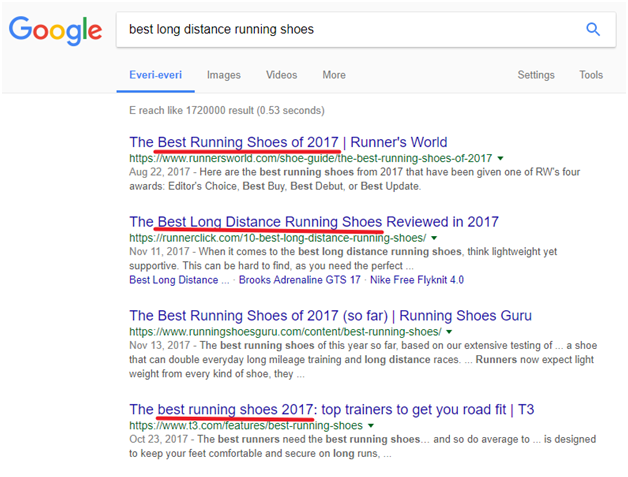Open the 'Best Long Distance ...' sitelink
This screenshot has height=477, width=628.
(x=179, y=280)
